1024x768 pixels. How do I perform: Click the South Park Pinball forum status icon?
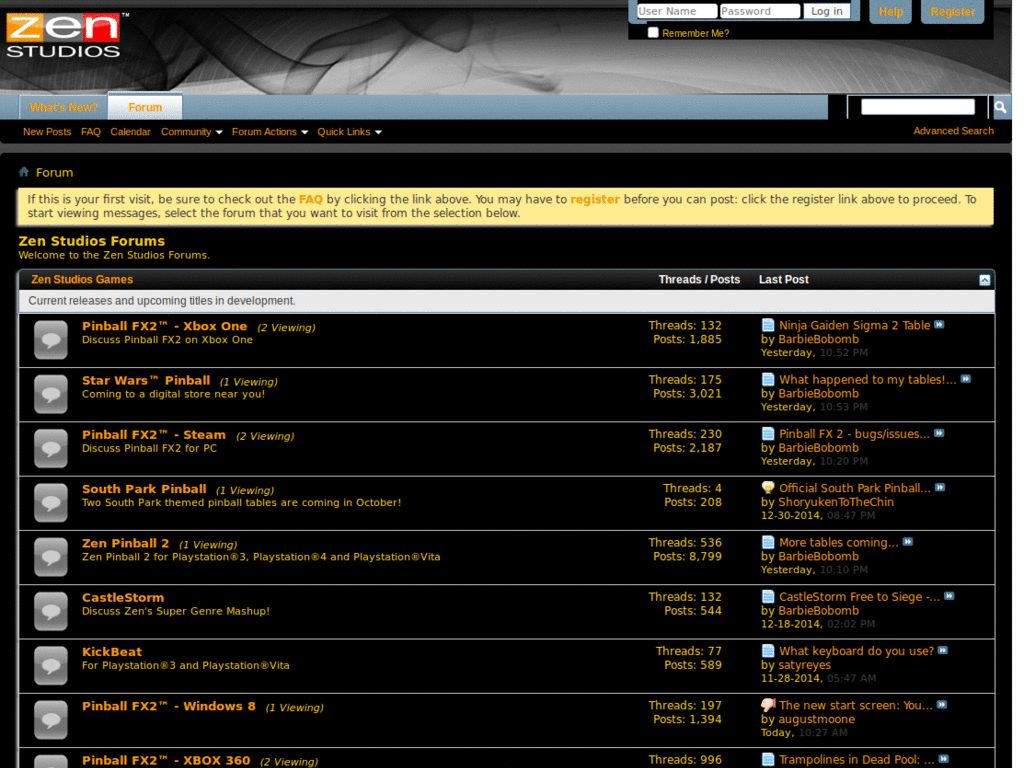[x=51, y=502]
